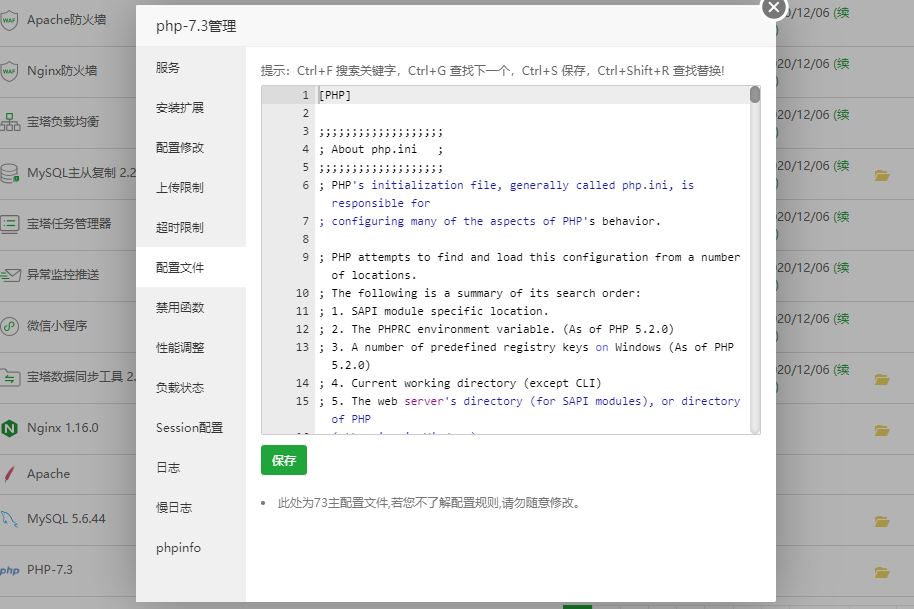Image resolution: width=914 pixels, height=609 pixels.
Task: Open the 慢日志 tab
Action: pos(191,507)
